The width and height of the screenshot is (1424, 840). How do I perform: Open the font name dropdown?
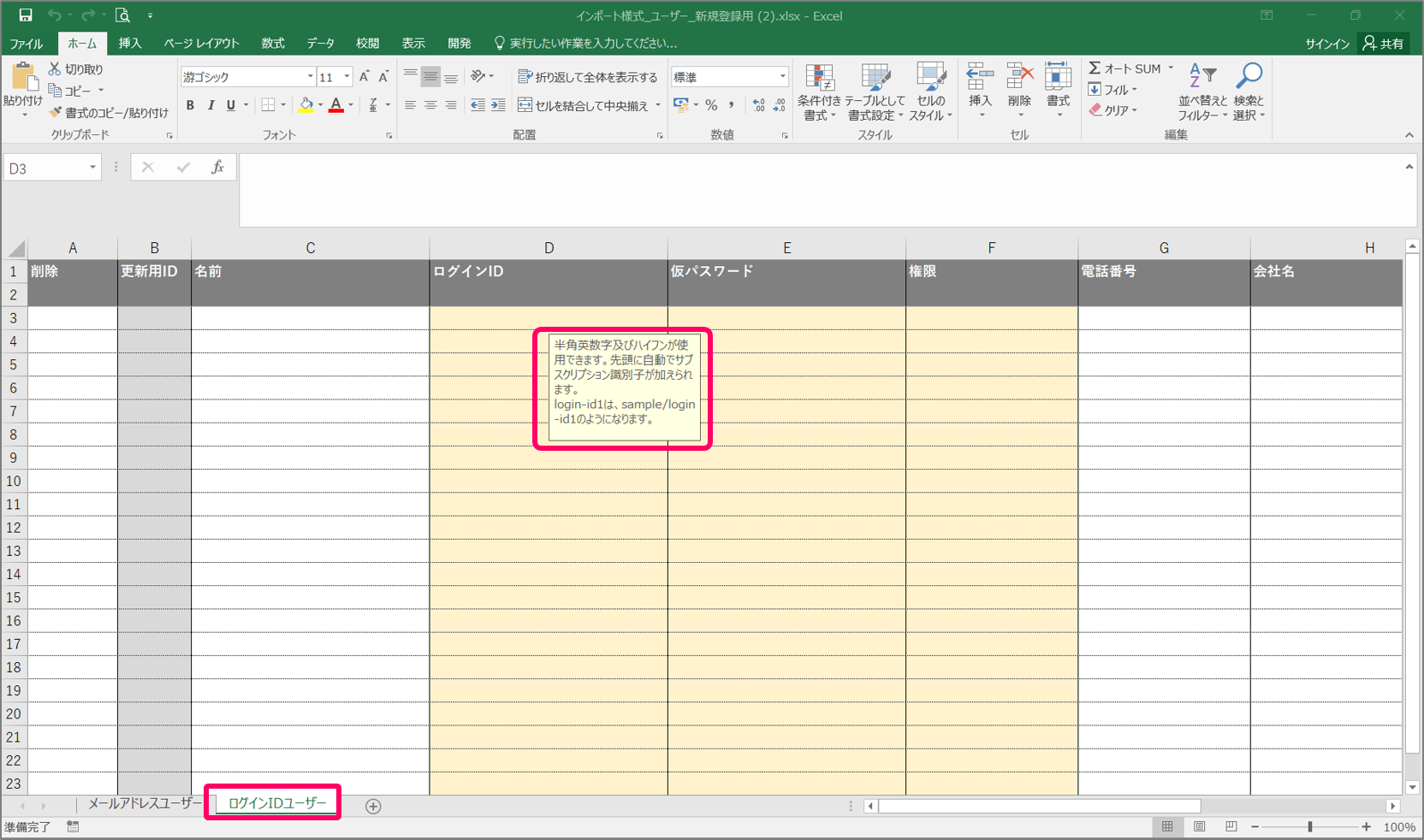point(310,77)
